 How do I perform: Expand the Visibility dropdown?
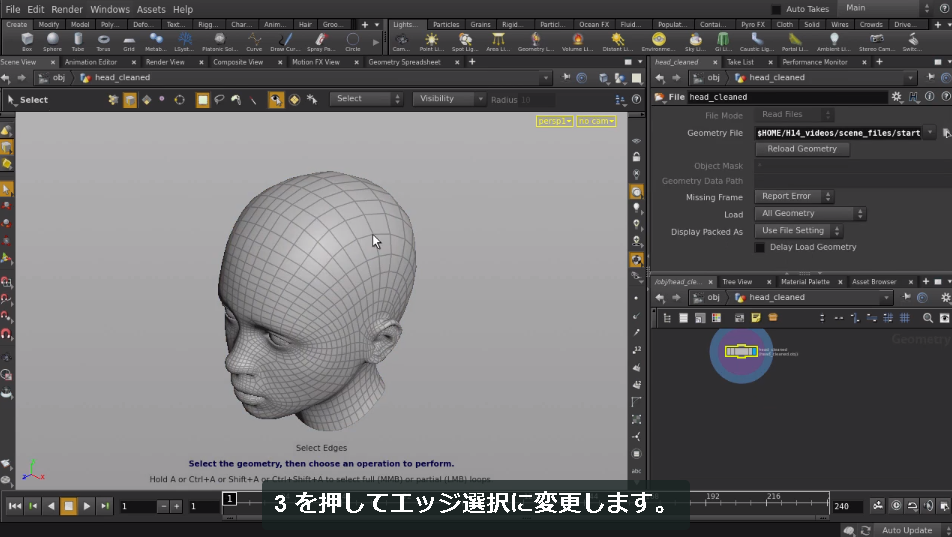click(449, 98)
